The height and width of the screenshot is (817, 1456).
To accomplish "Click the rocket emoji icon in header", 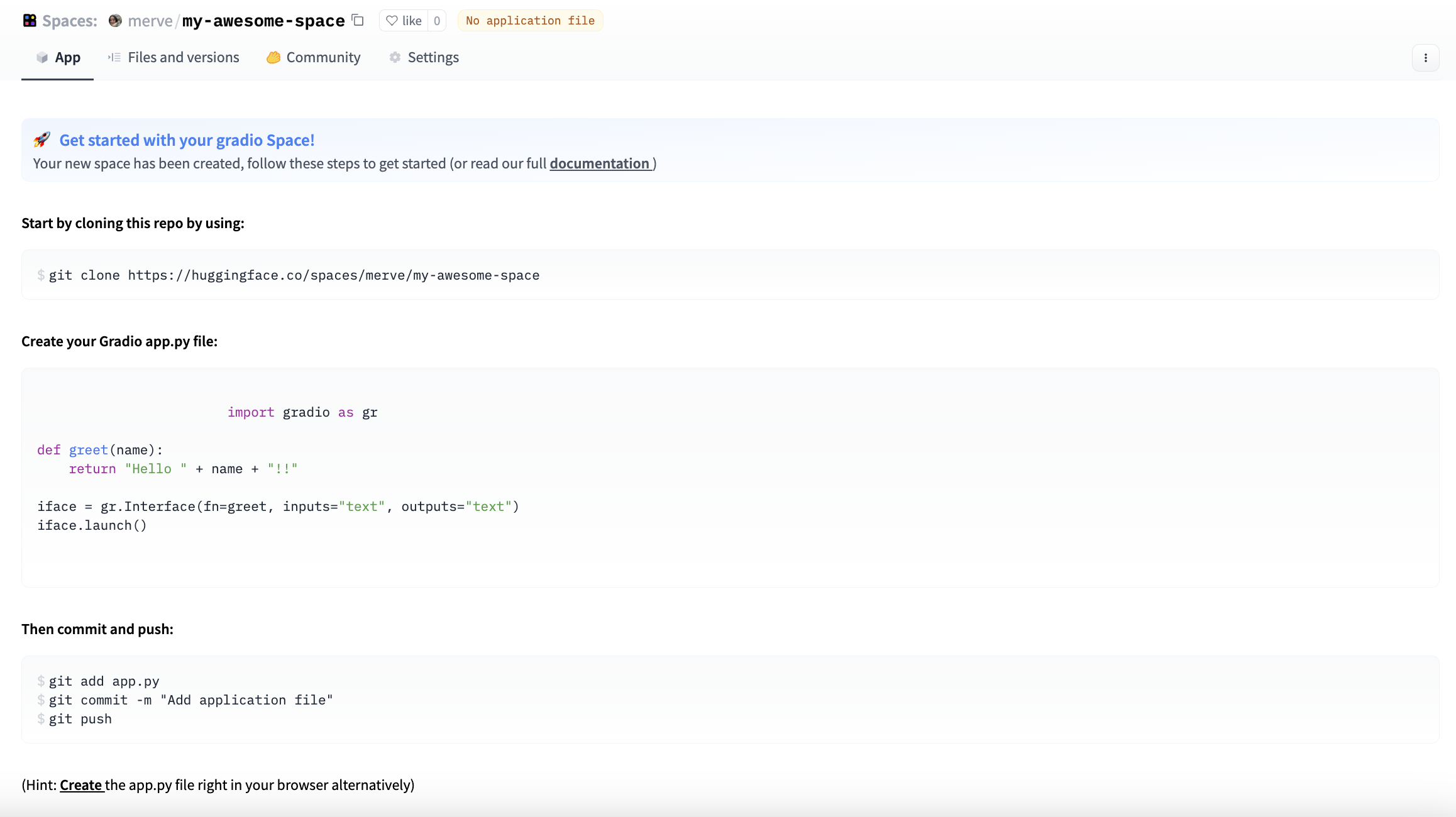I will (x=43, y=139).
